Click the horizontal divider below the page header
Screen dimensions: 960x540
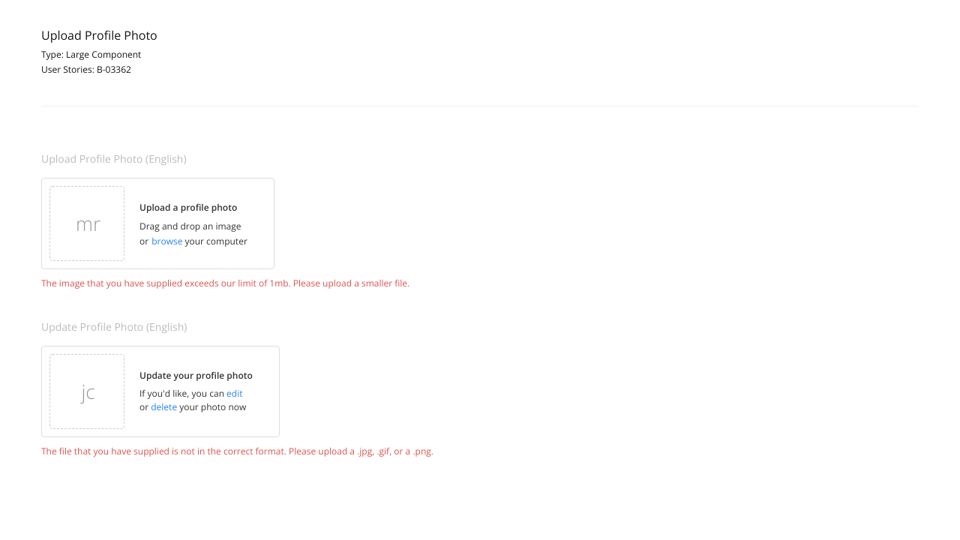pos(480,106)
